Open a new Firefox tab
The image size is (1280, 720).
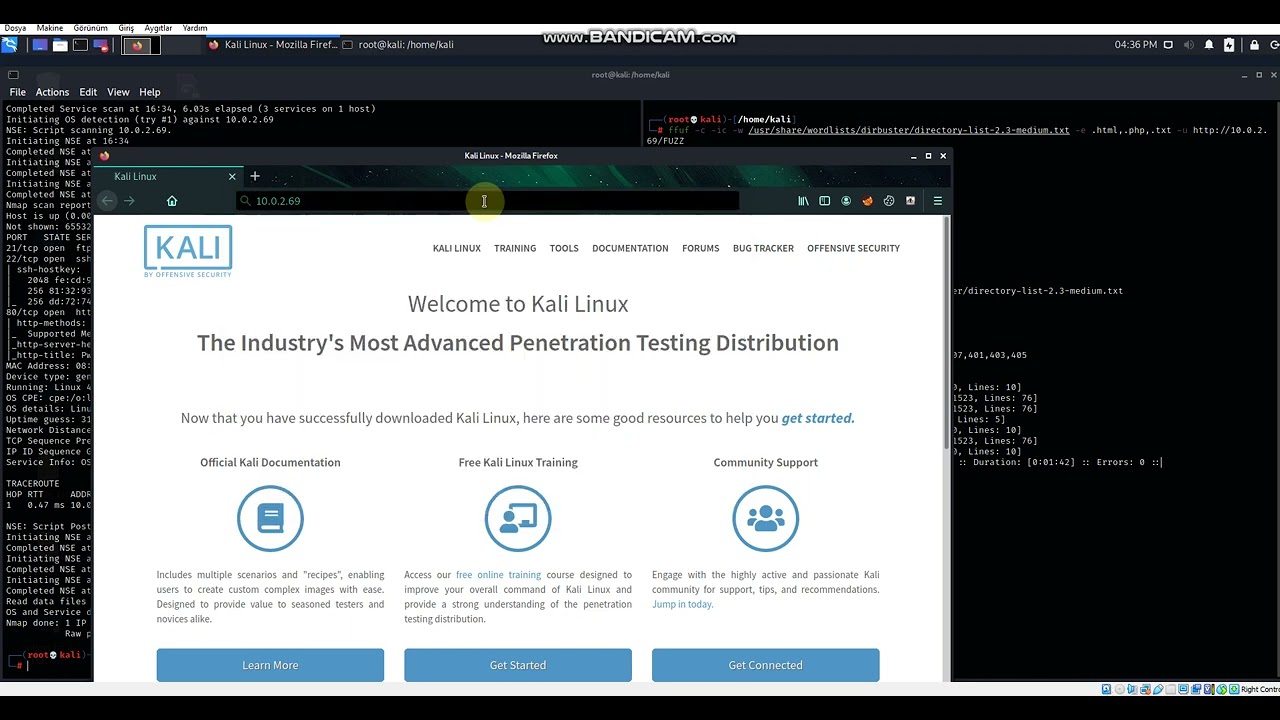[x=255, y=177]
